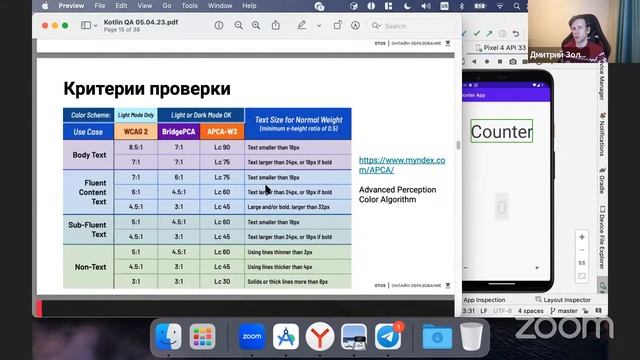Viewport: 640px width, 360px height.
Task: Open the myndex.com APCA link
Action: pos(402,165)
